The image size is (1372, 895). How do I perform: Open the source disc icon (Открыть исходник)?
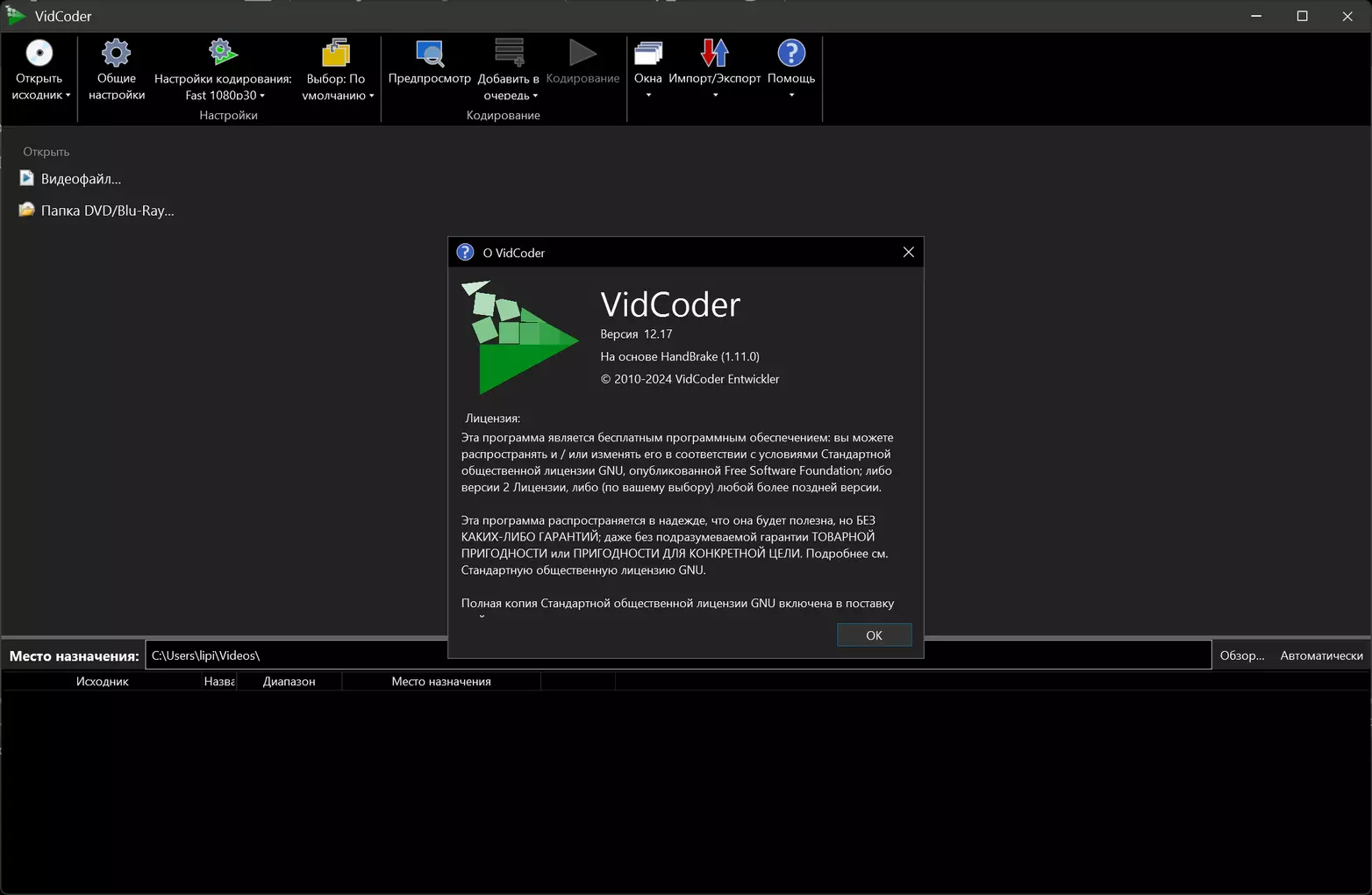coord(39,54)
